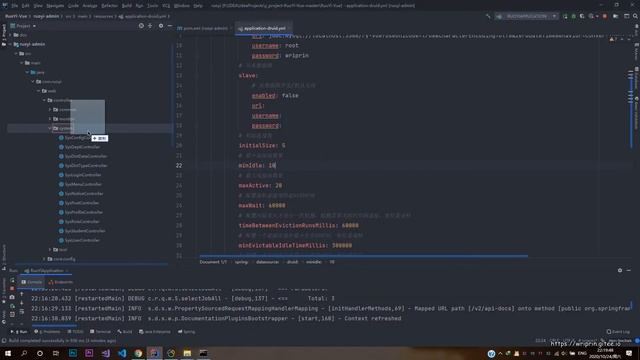Collapse the ruoyi-admin module node

tap(10, 44)
